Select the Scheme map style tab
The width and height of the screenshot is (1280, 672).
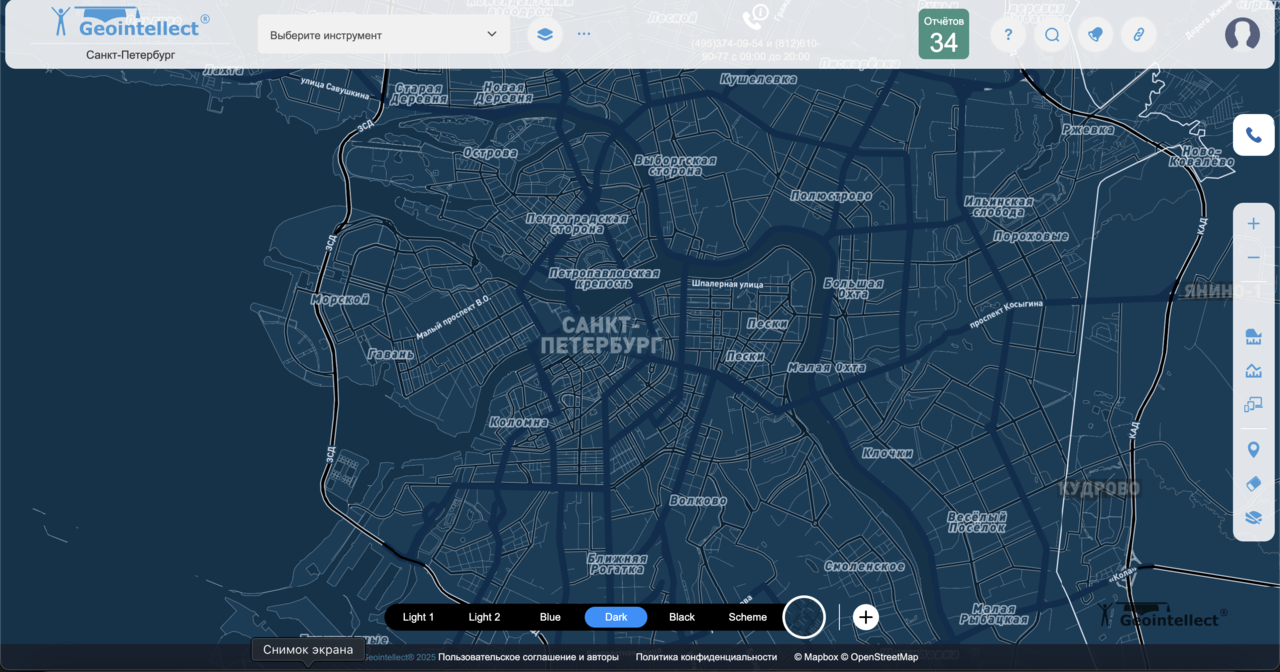747,617
